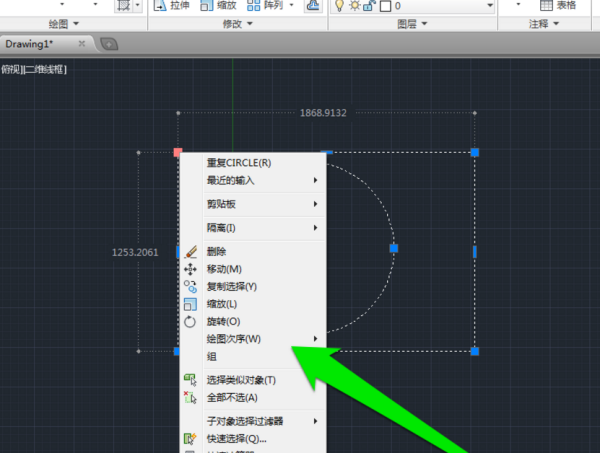Open the hatch tool dropdown arrow
600x453 pixels.
click(x=138, y=5)
